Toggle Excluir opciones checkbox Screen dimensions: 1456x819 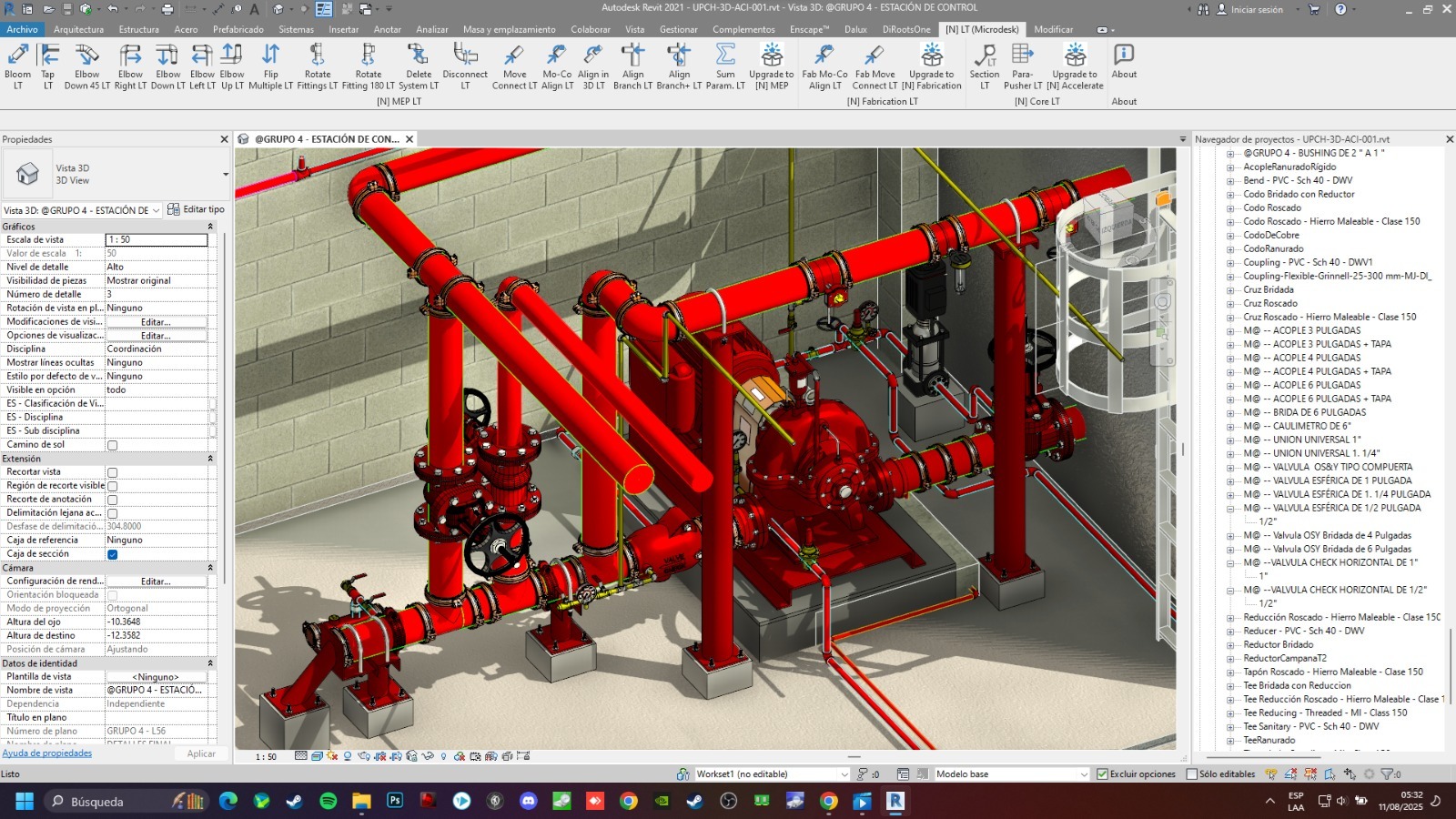(1102, 774)
